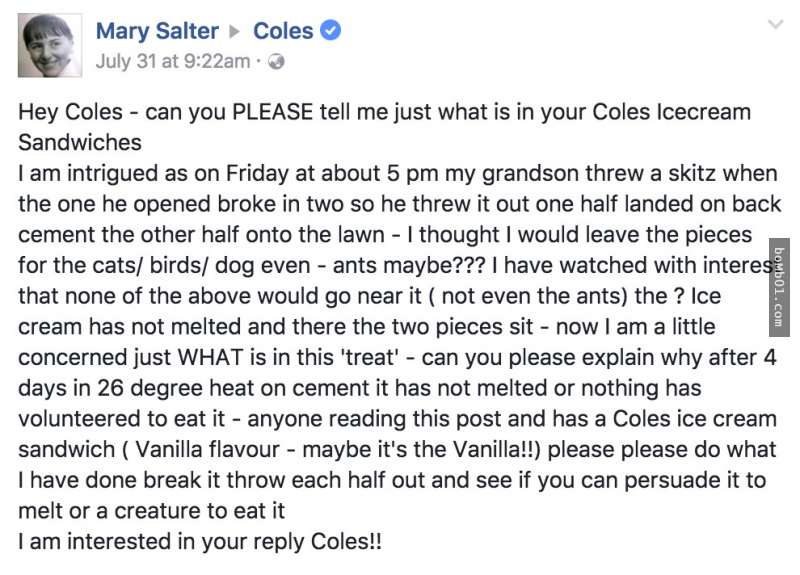This screenshot has height=575, width=800.
Task: Open Mary Salter's profile picture
Action: tap(49, 45)
